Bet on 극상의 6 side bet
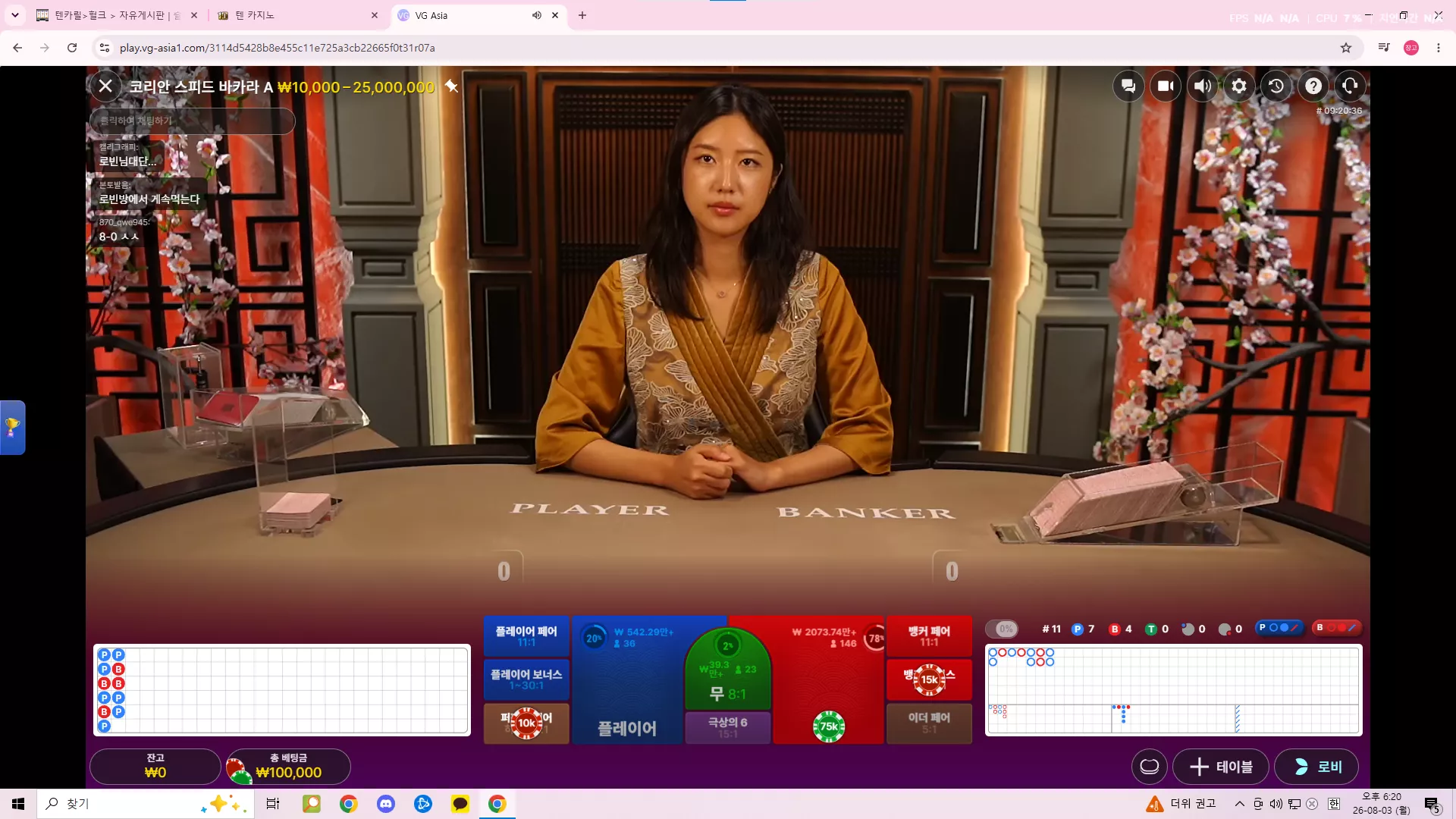Image resolution: width=1456 pixels, height=819 pixels. (x=728, y=727)
